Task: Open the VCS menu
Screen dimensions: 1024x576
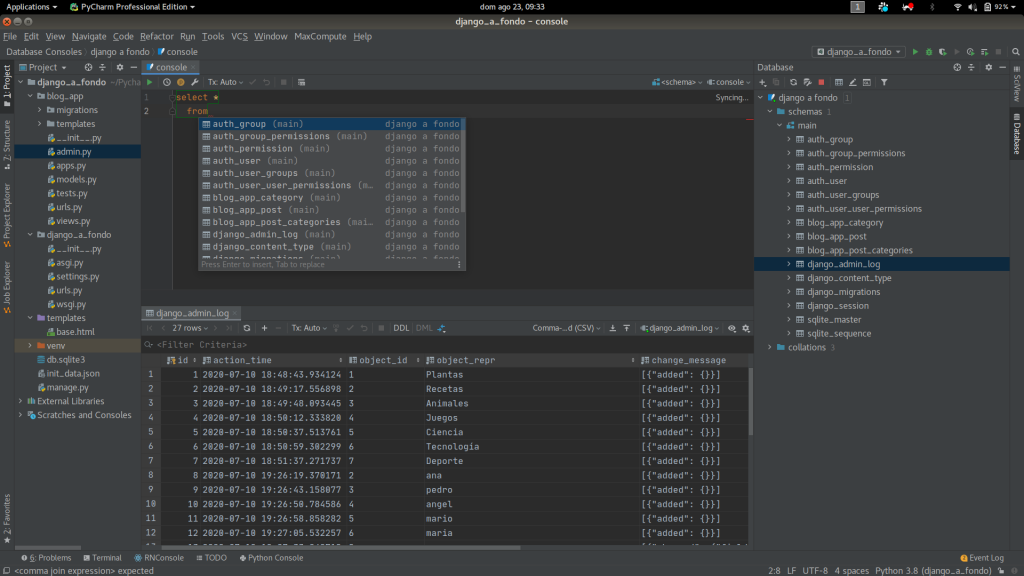Action: pos(240,37)
